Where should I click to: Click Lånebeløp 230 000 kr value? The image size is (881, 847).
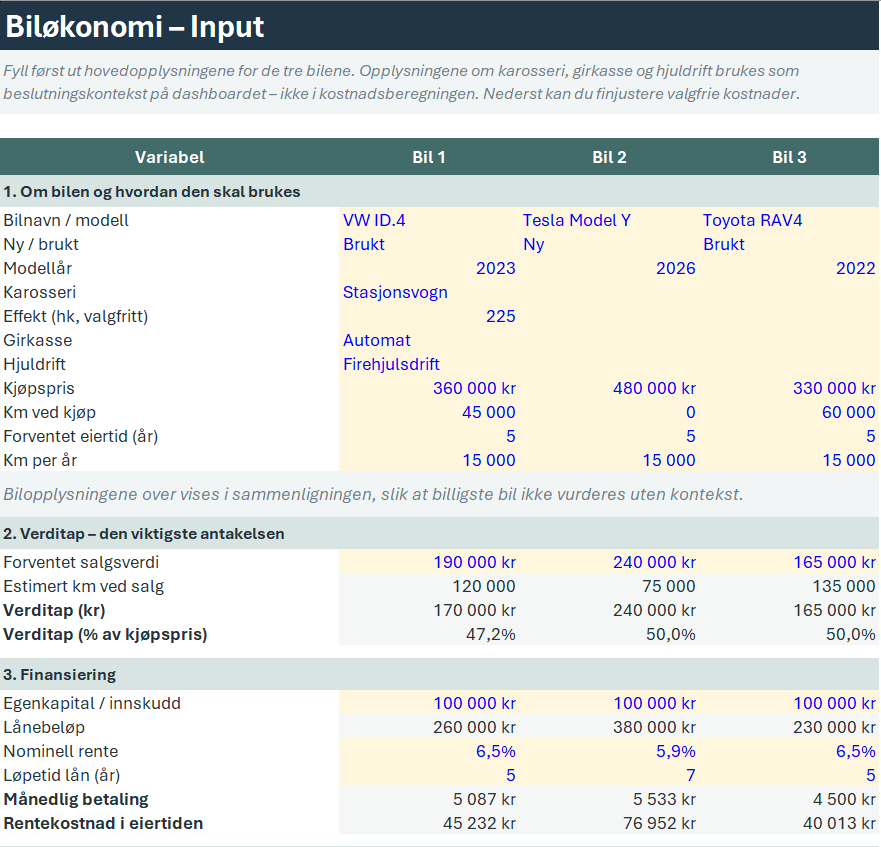pyautogui.click(x=834, y=727)
